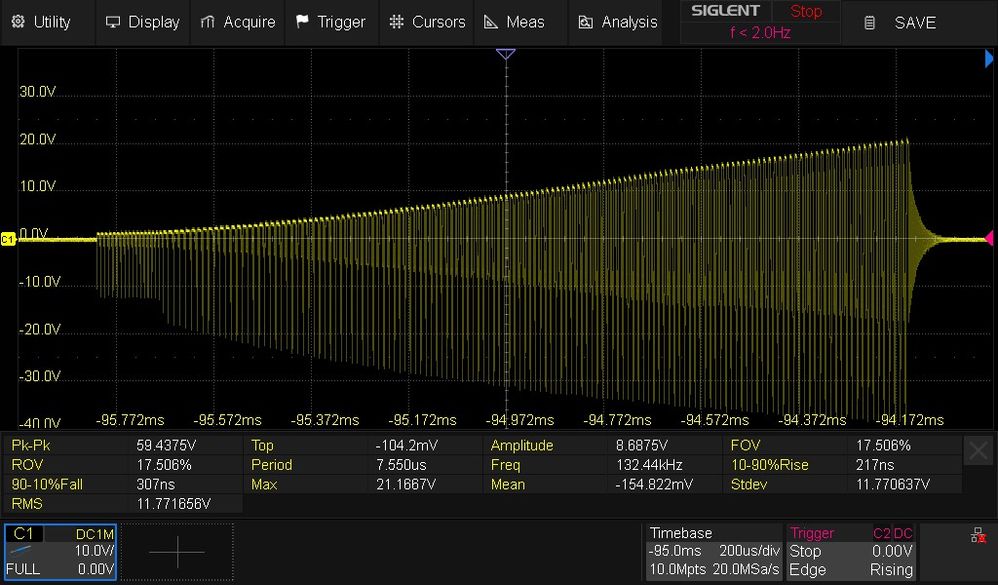The image size is (998, 585).
Task: Click the network status icon
Action: [978, 535]
